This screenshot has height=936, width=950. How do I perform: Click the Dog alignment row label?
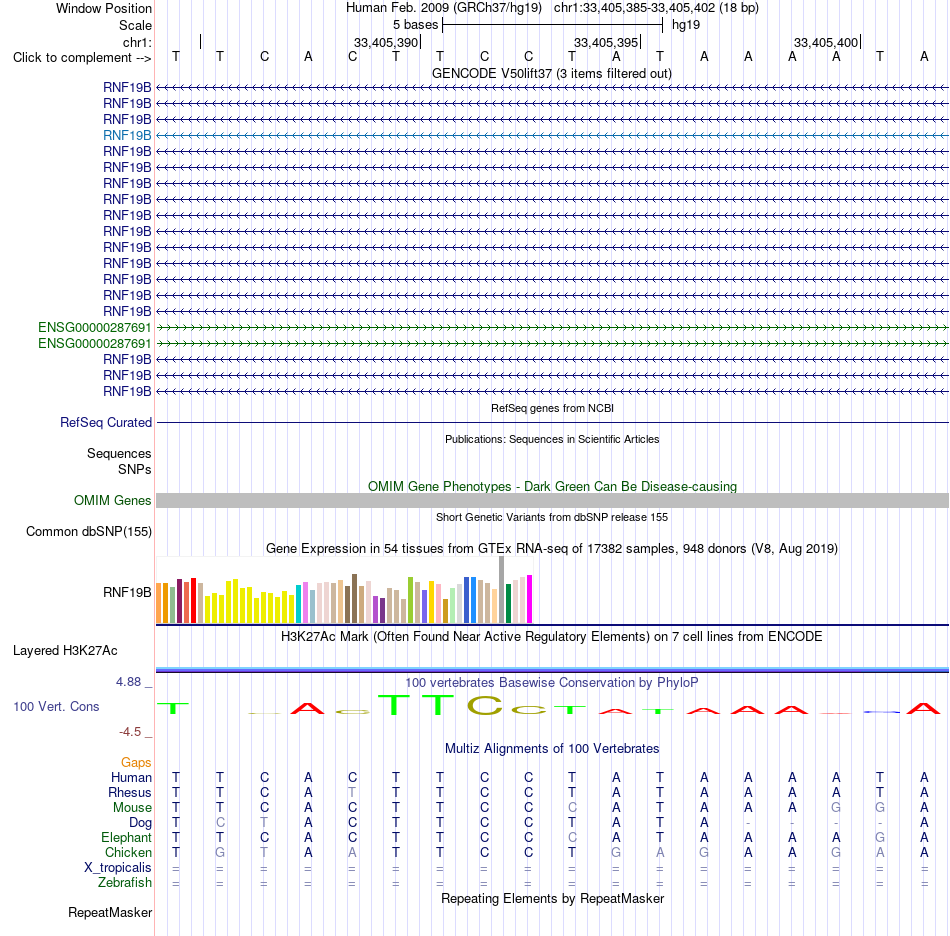[141, 823]
